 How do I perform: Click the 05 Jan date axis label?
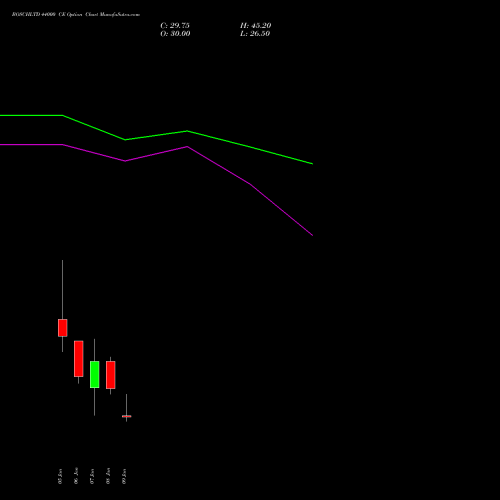[x=60, y=476]
